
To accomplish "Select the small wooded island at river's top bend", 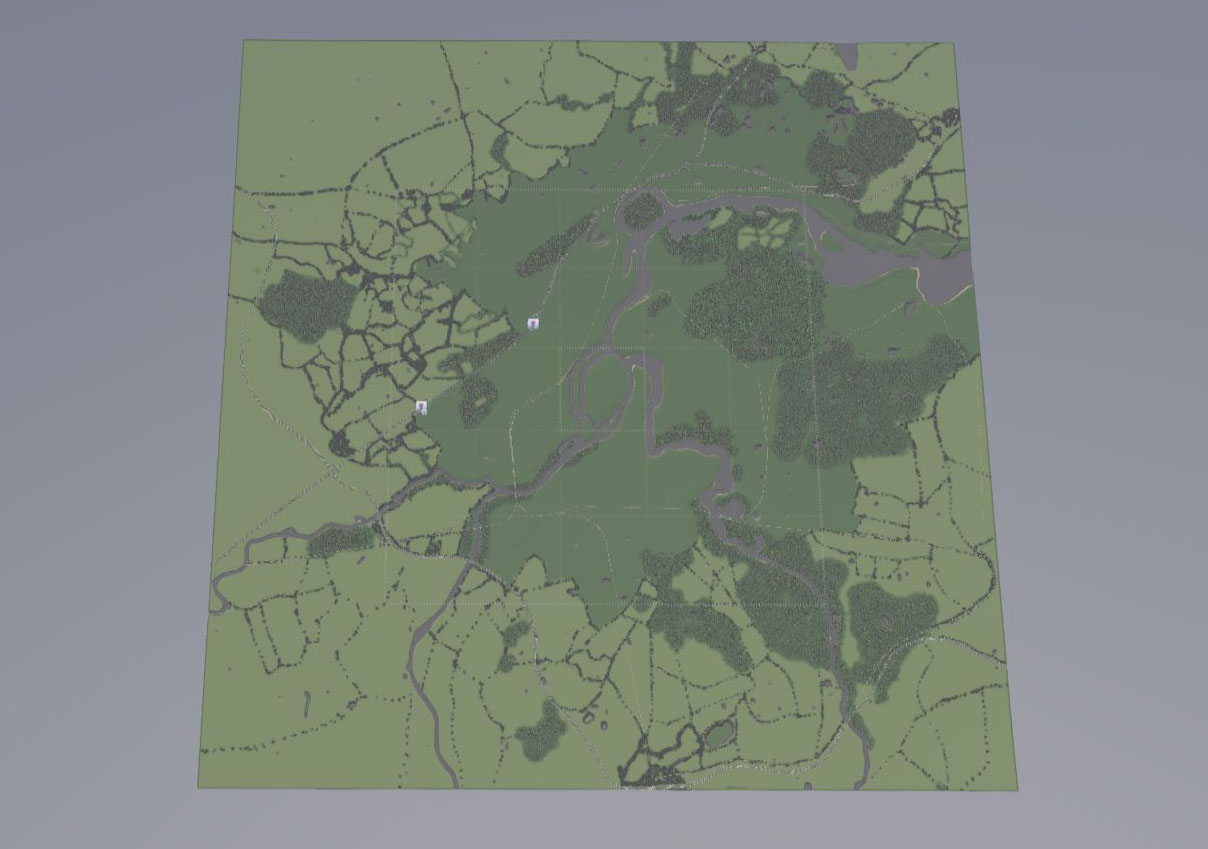I will coord(644,209).
